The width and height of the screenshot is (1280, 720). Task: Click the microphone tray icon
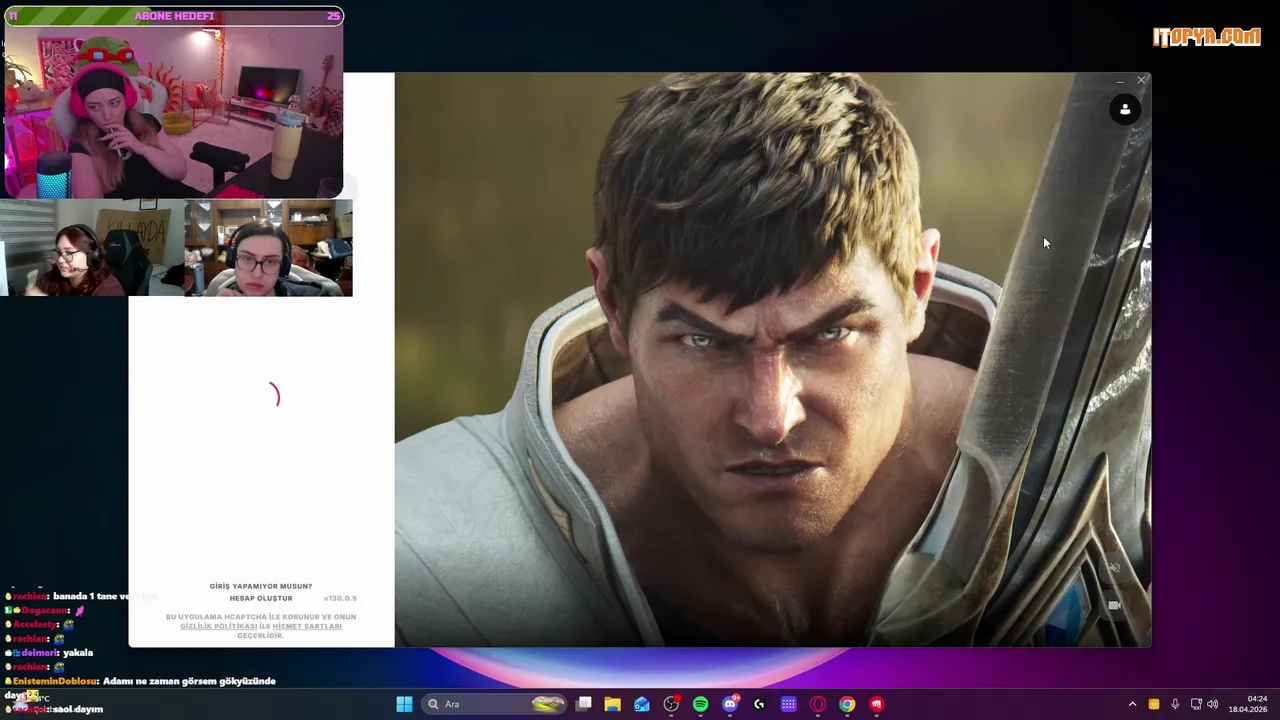1175,704
